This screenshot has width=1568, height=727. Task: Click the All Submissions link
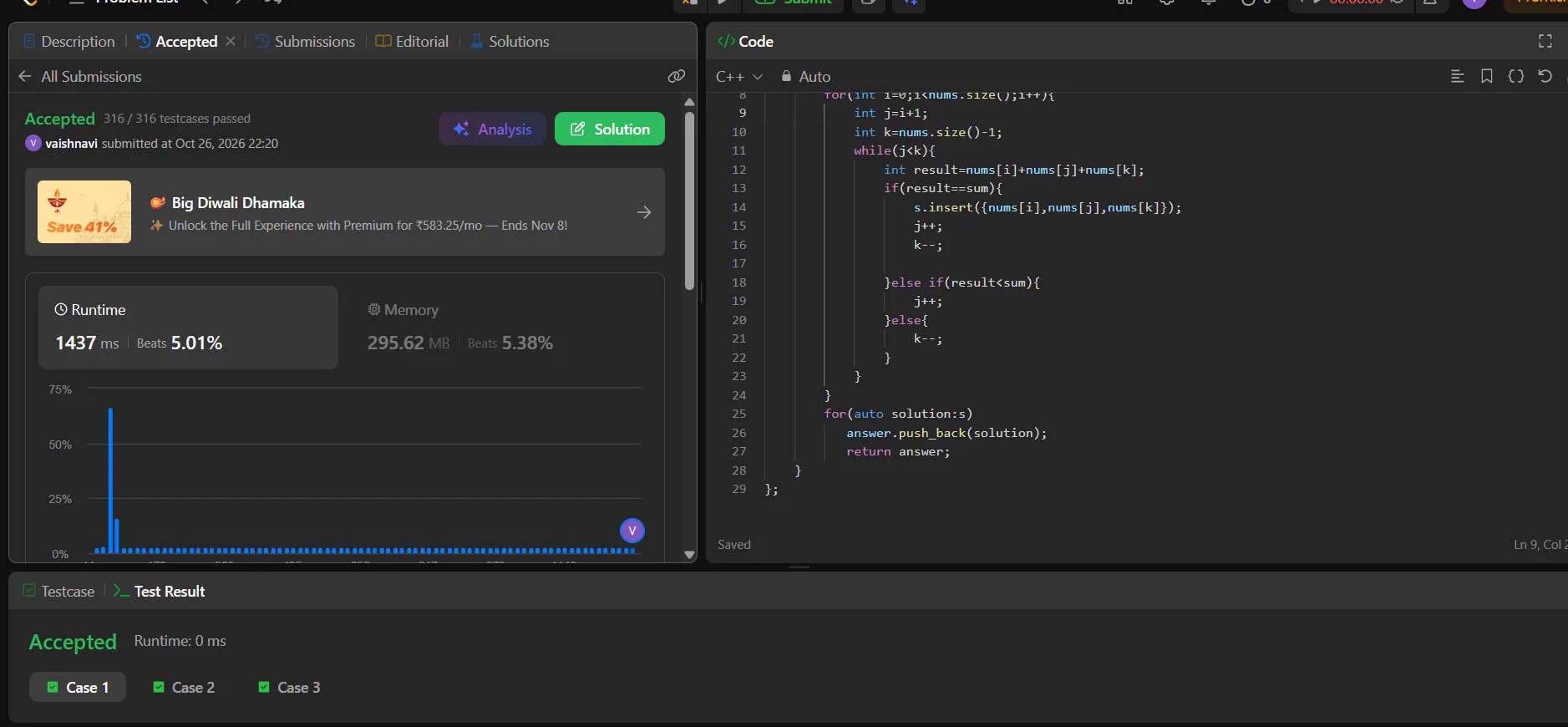tap(92, 77)
